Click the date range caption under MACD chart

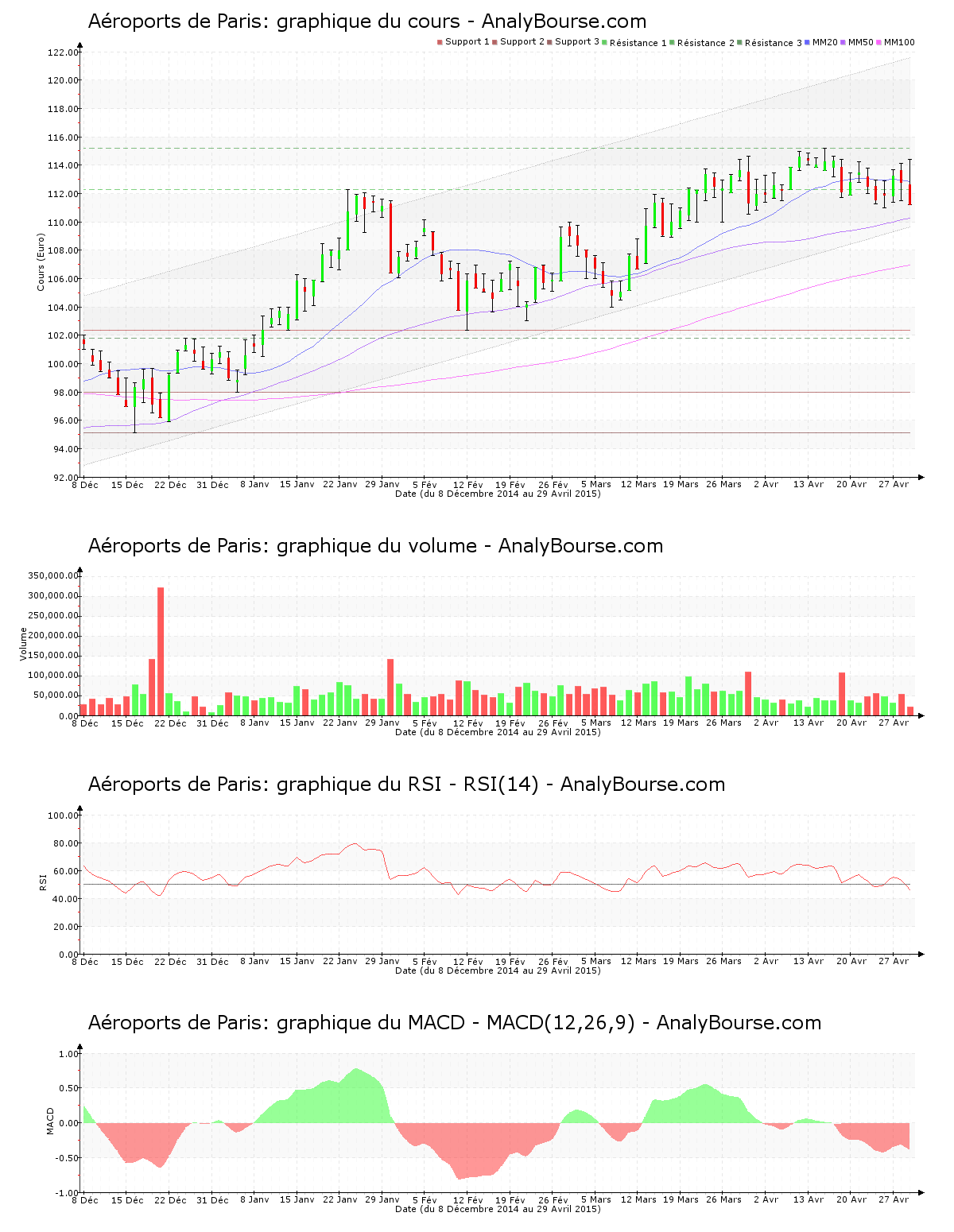[x=498, y=1209]
